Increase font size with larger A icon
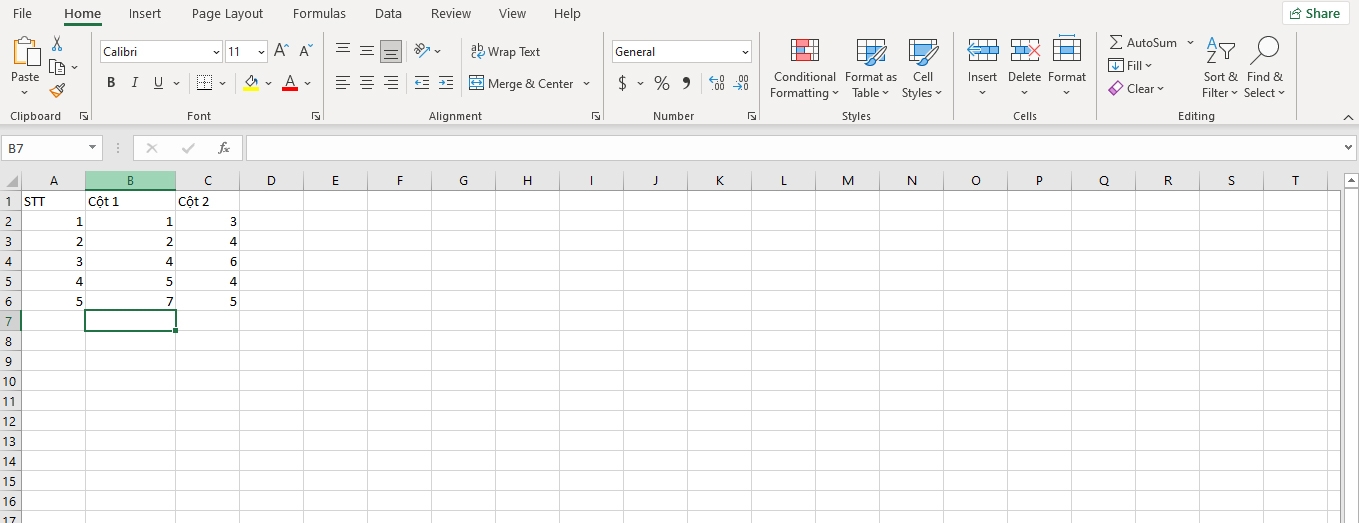 pos(282,51)
